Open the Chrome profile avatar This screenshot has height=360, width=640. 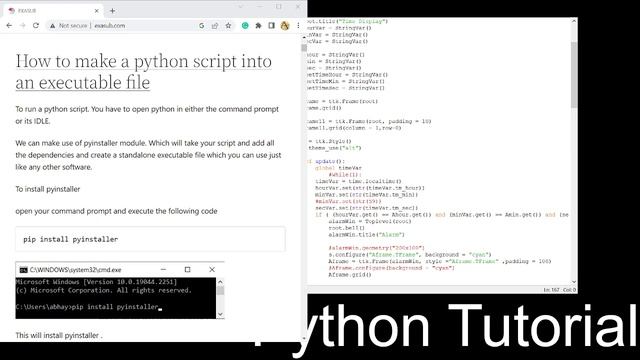pos(285,25)
